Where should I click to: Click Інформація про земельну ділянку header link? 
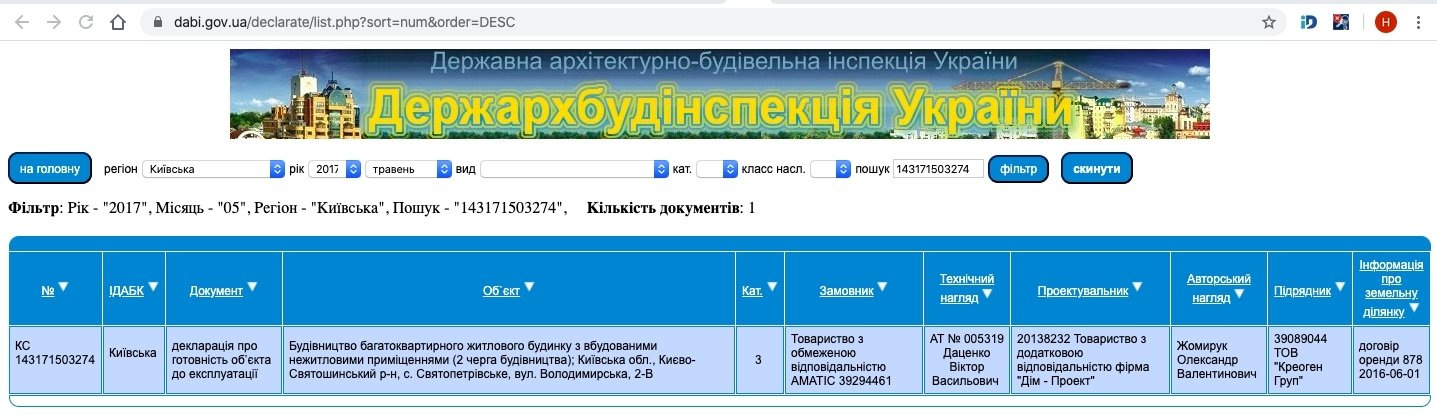(1391, 288)
